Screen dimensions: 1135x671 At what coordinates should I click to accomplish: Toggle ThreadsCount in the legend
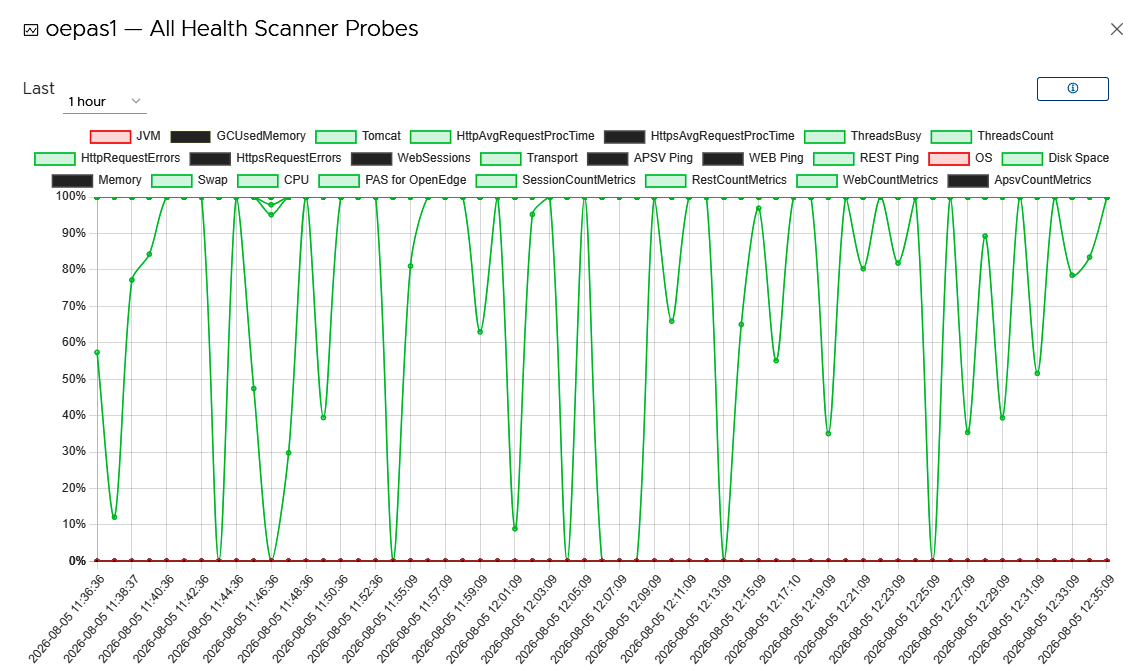pos(992,136)
